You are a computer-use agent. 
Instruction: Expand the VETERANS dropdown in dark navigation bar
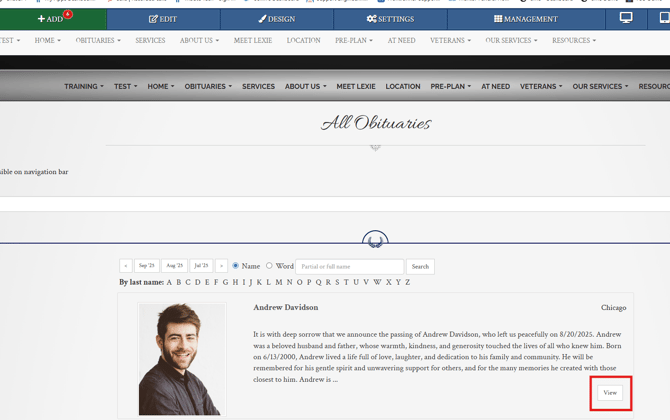[x=541, y=87]
